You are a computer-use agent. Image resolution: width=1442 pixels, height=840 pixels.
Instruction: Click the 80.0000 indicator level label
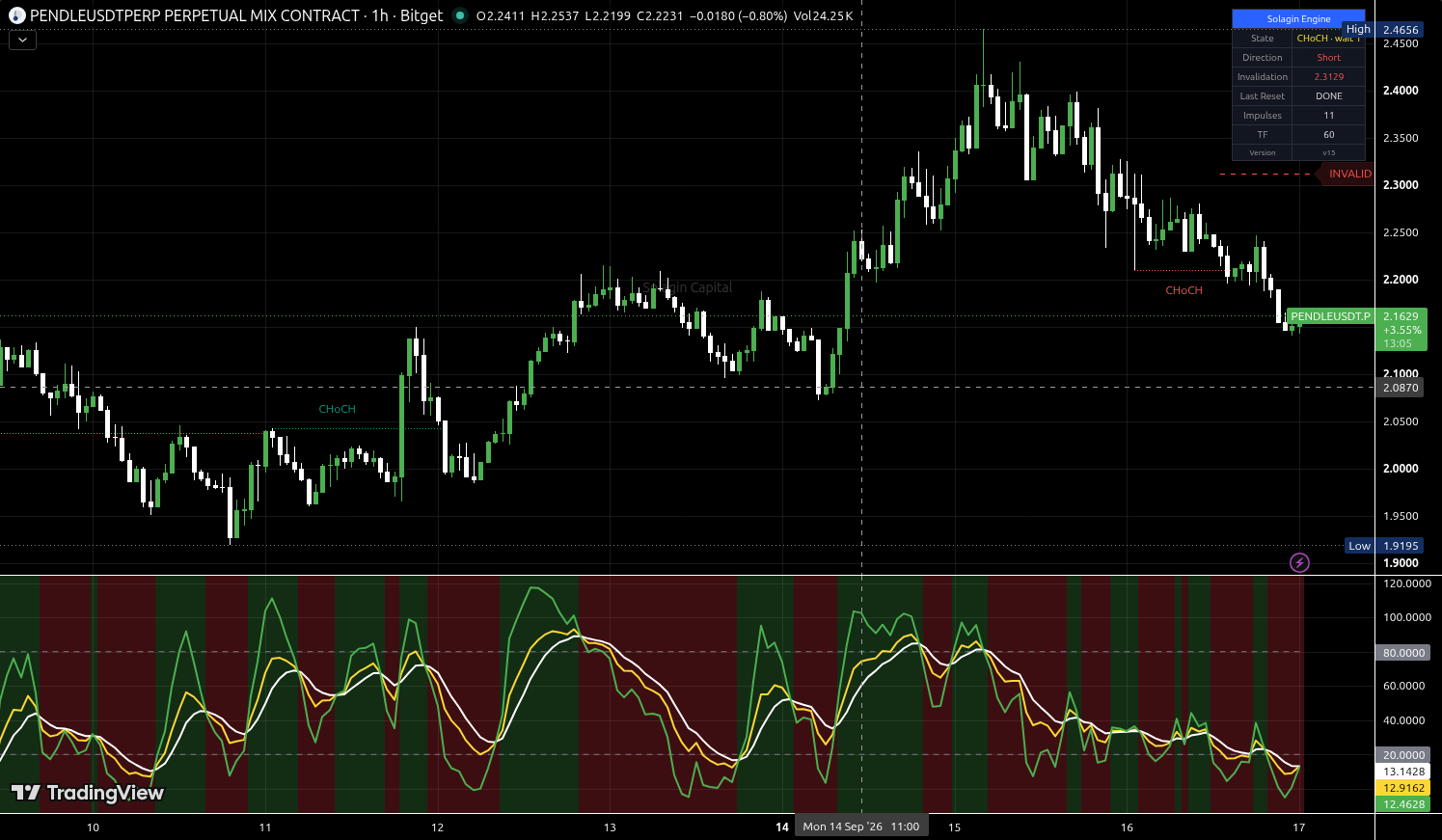pyautogui.click(x=1403, y=653)
